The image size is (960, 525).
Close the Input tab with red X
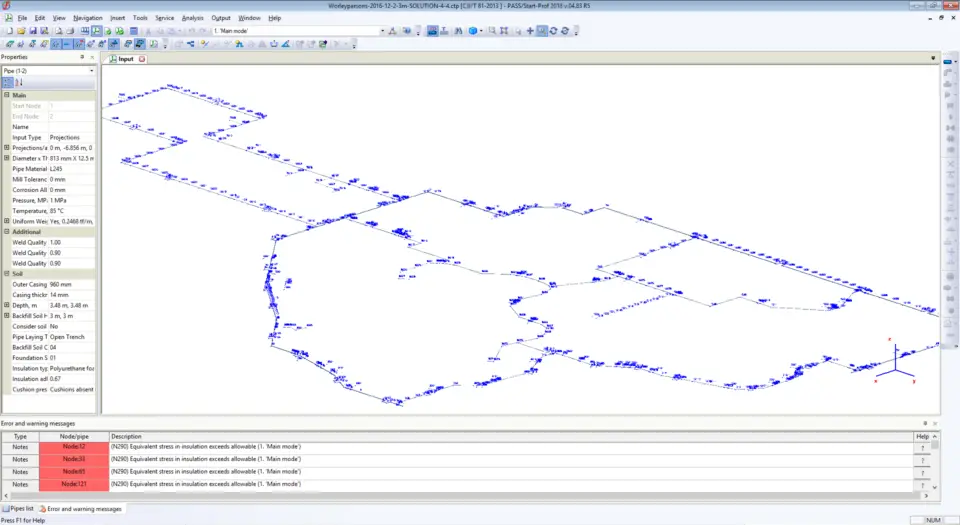pyautogui.click(x=142, y=59)
